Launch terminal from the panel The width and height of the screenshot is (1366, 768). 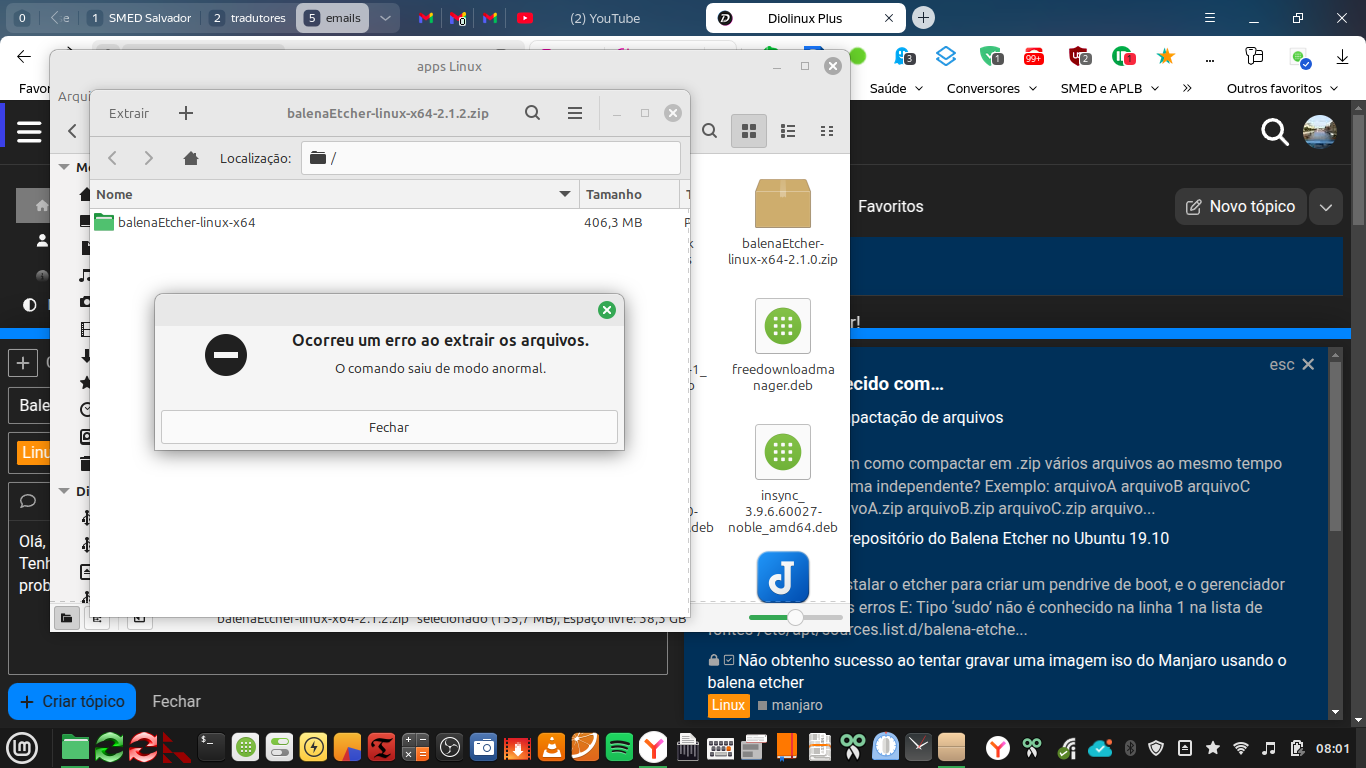point(212,746)
